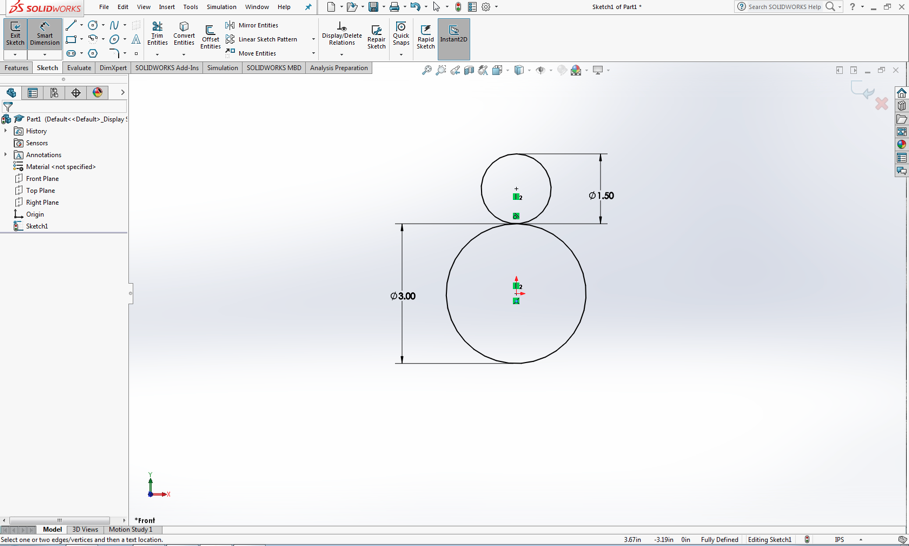Expand the Smart Dimension dropdown arrow

pos(45,54)
